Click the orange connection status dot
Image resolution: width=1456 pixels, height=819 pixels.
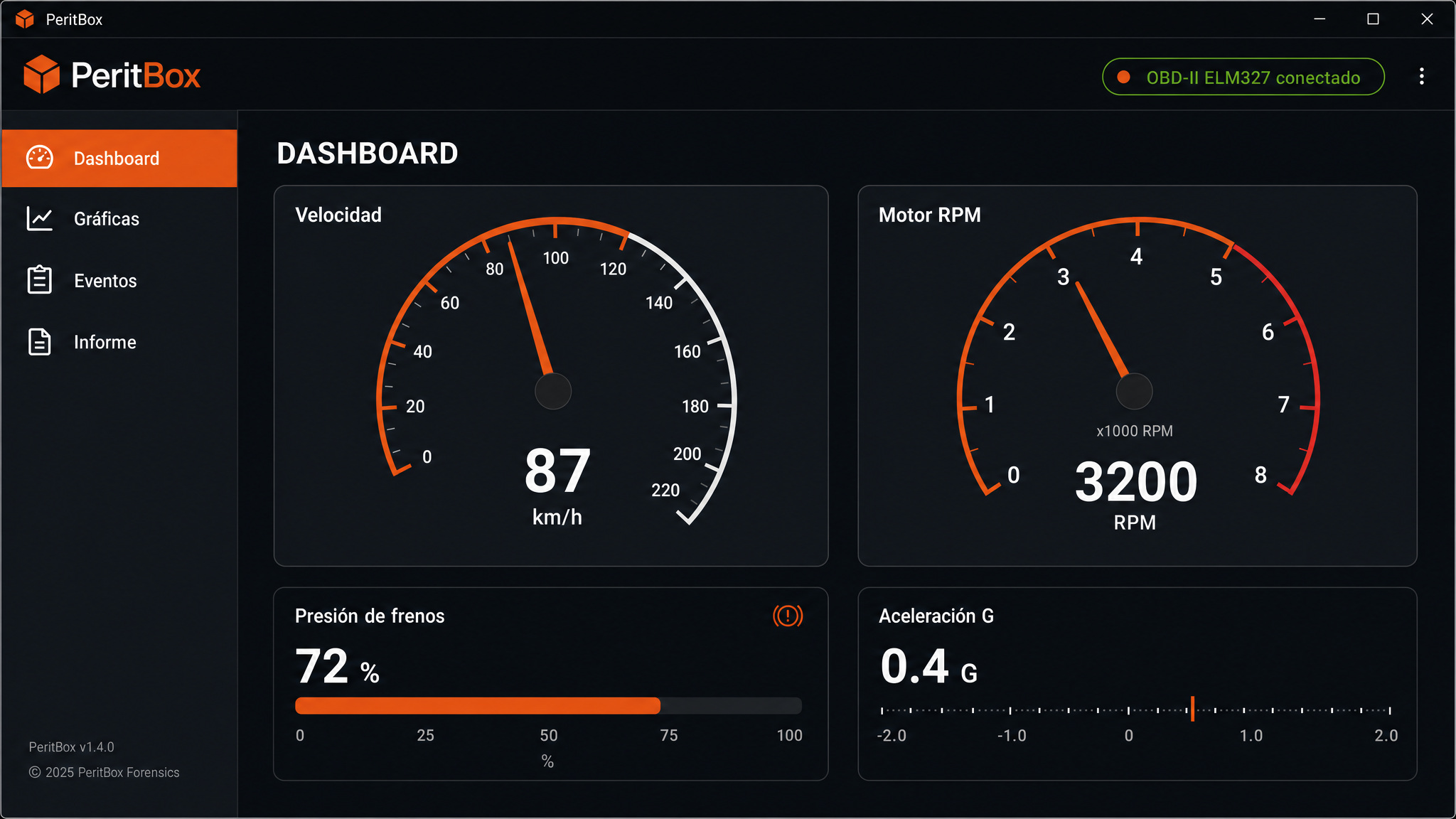coord(1124,77)
